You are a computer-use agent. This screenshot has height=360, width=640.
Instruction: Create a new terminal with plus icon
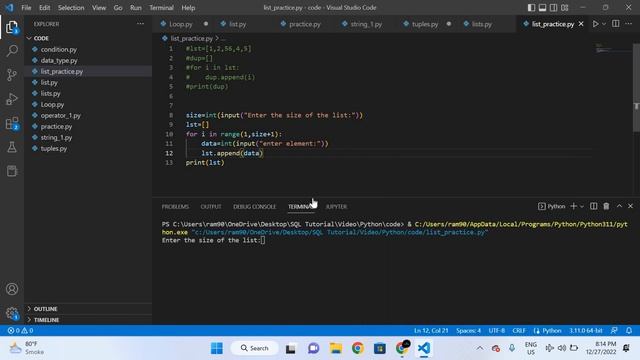tap(573, 206)
